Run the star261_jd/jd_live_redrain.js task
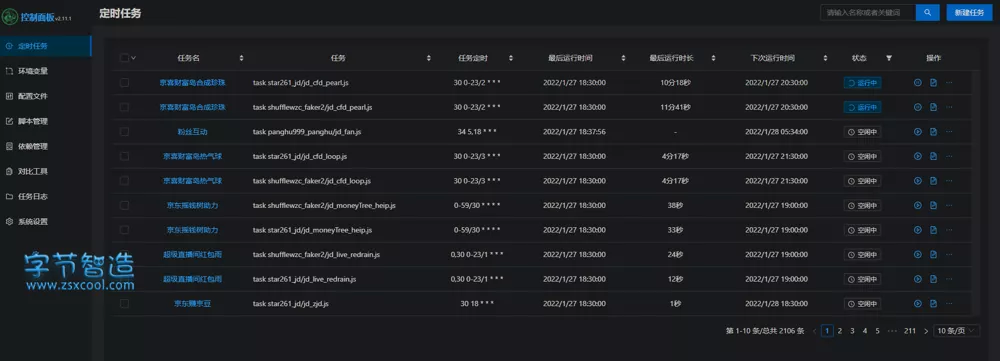 [918, 279]
